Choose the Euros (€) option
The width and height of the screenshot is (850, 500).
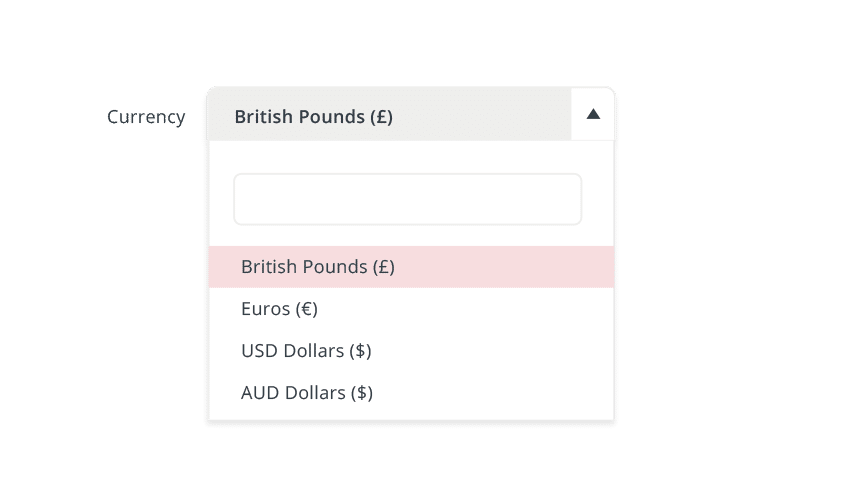pos(280,309)
